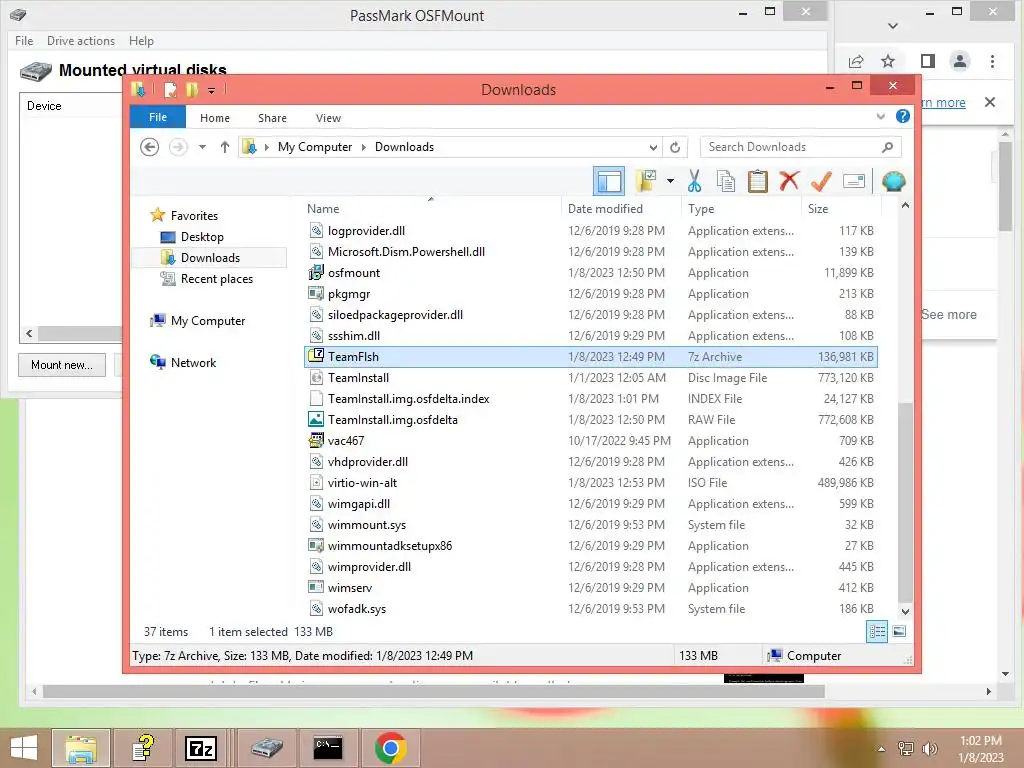Select Recent places in the navigation pane
The height and width of the screenshot is (768, 1024).
click(216, 279)
